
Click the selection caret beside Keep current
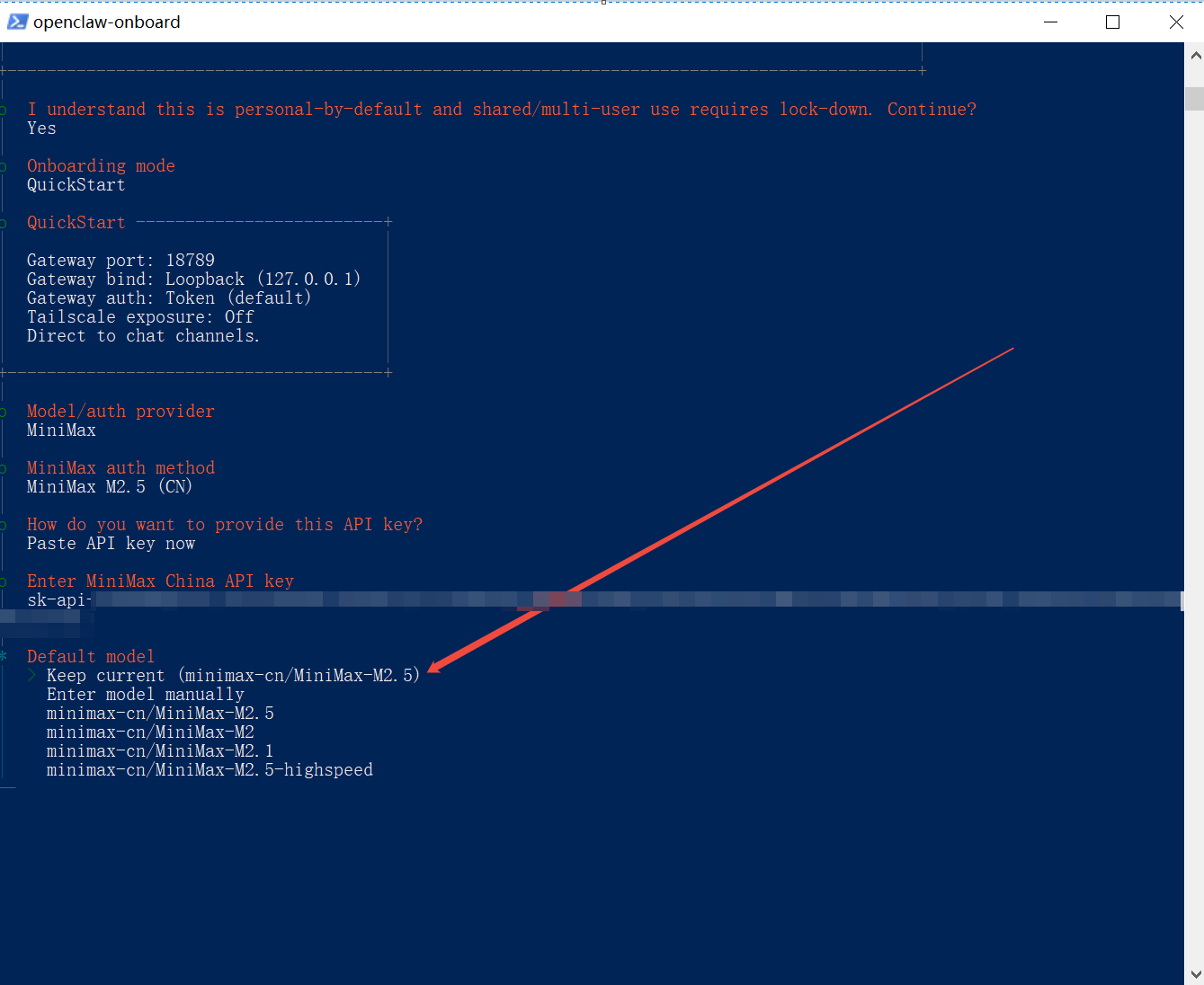pos(32,675)
